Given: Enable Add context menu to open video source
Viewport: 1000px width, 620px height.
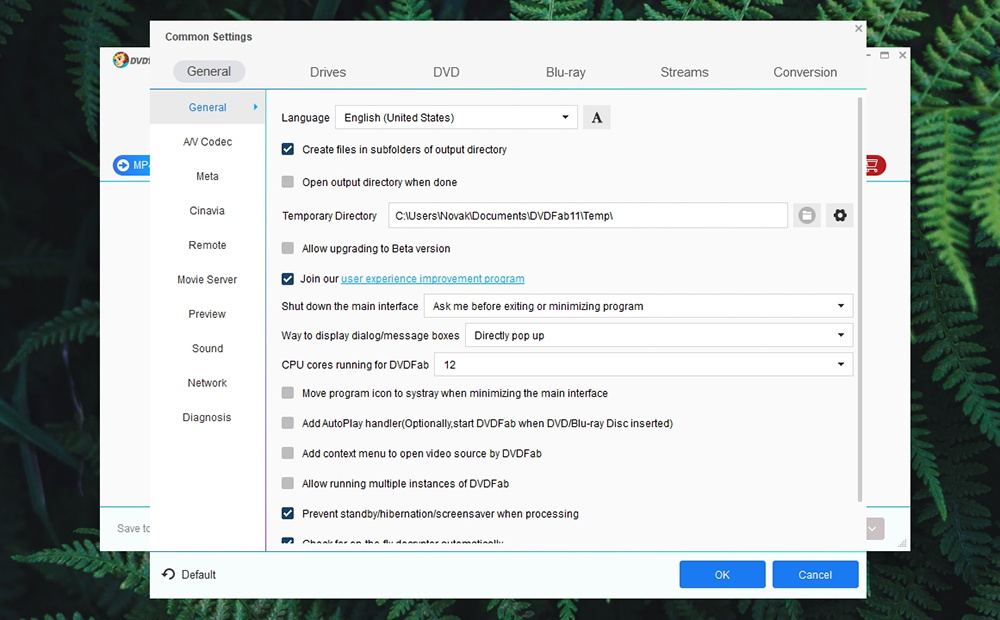Looking at the screenshot, I should pyautogui.click(x=288, y=453).
